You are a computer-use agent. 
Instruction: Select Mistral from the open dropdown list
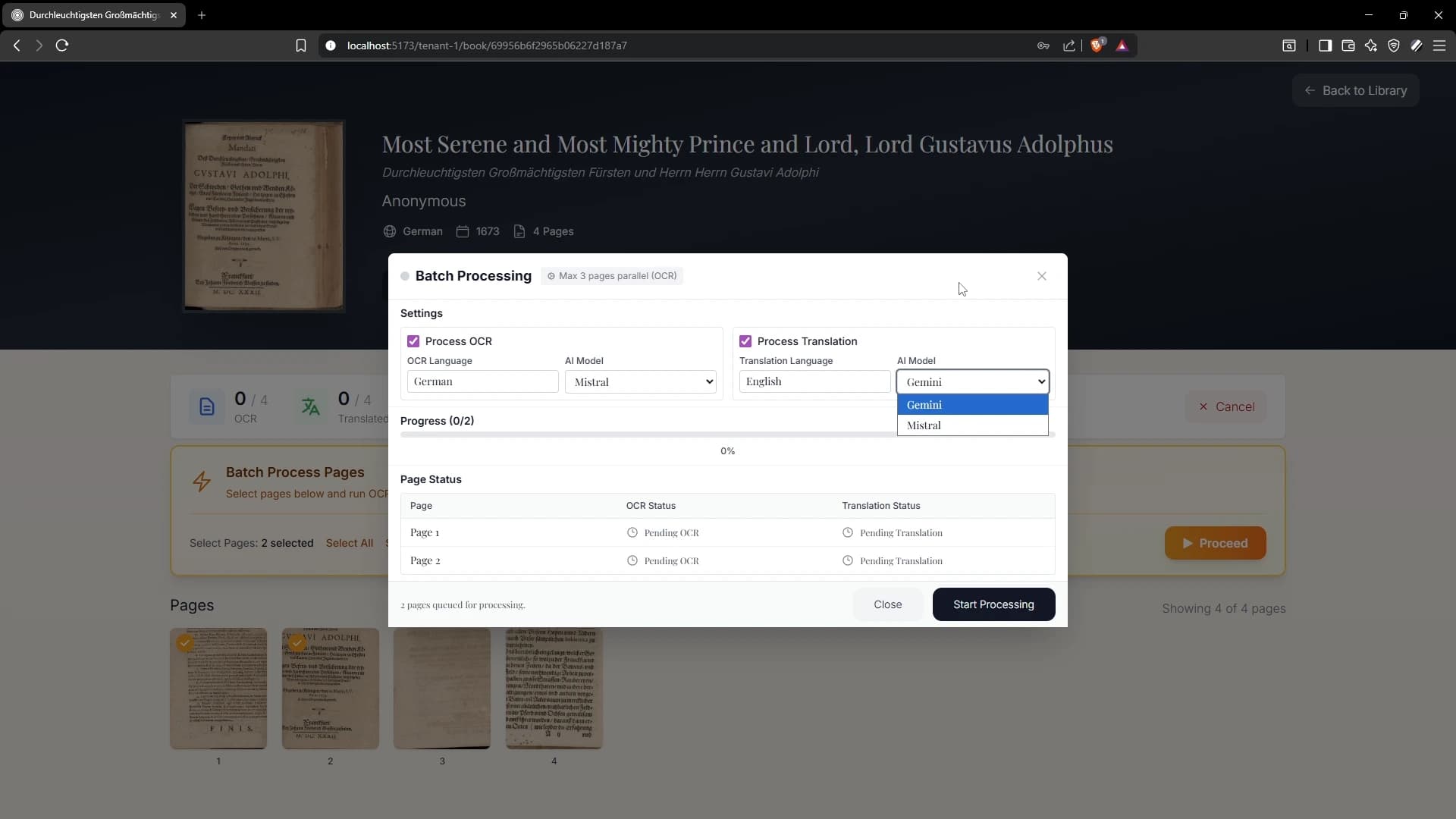pyautogui.click(x=972, y=425)
